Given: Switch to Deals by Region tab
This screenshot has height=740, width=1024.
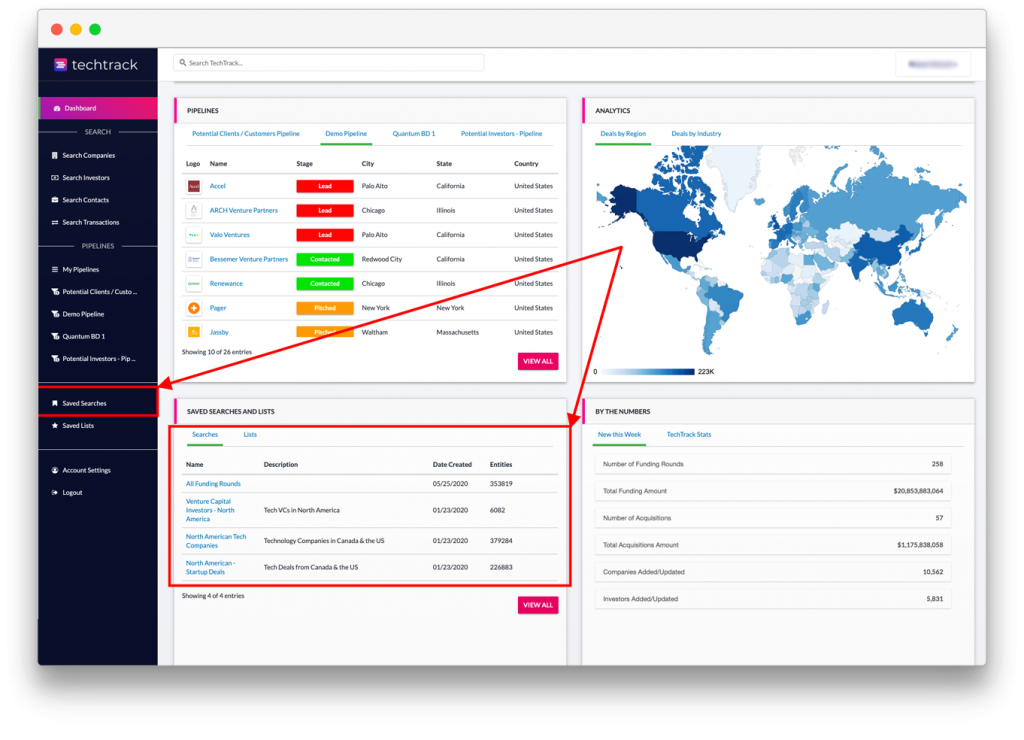Looking at the screenshot, I should 623,133.
